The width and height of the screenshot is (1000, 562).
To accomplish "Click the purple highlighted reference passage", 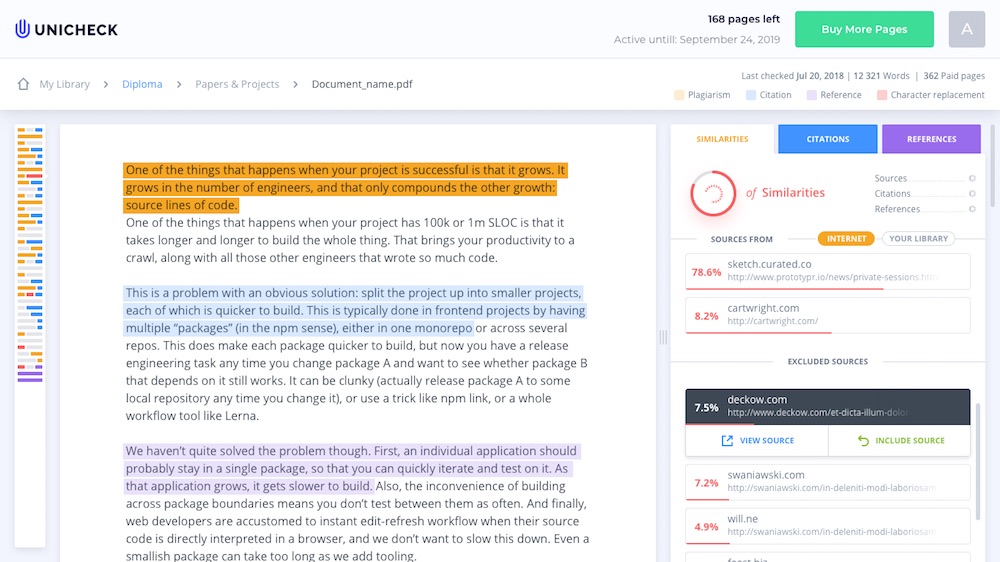I will click(350, 468).
